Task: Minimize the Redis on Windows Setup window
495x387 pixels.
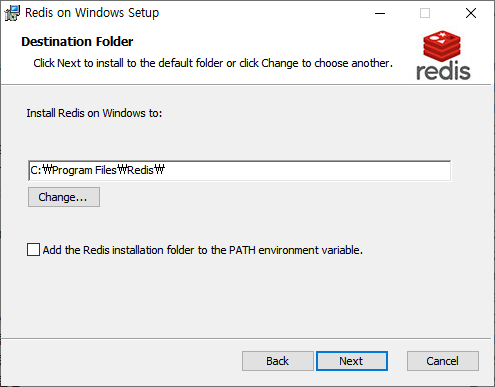Action: coord(380,13)
